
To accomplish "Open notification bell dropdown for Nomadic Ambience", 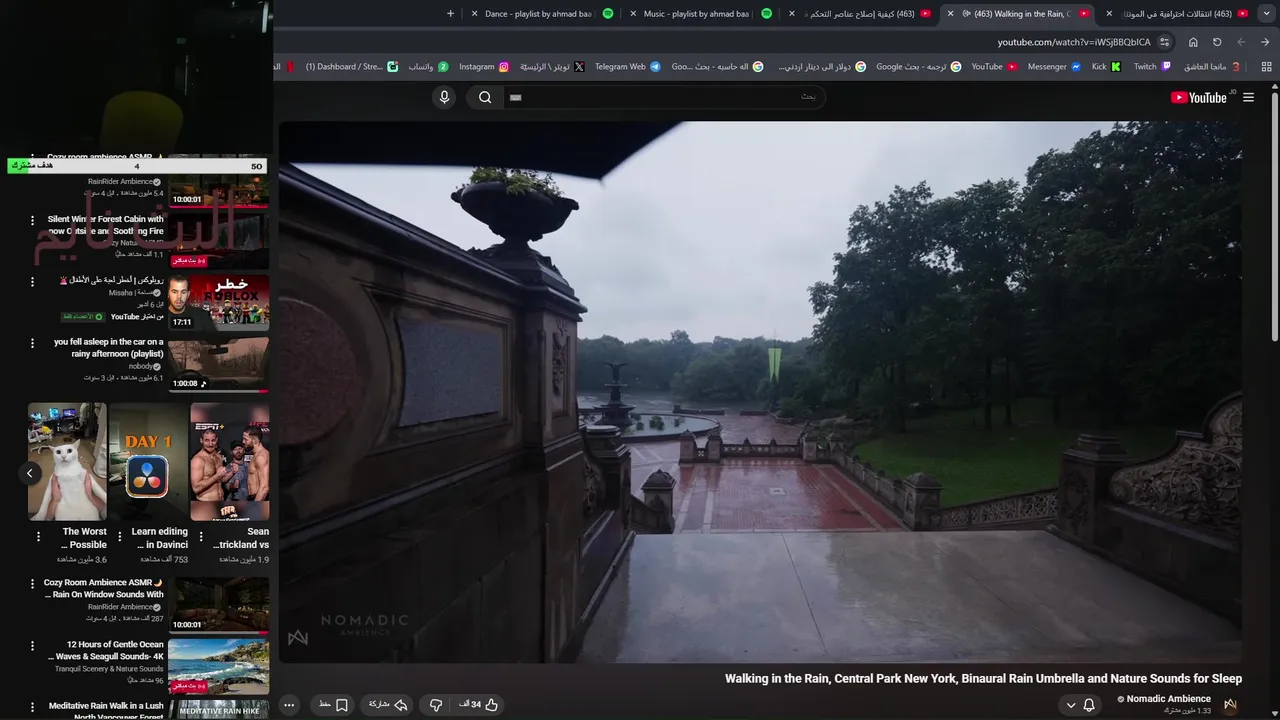I will [x=1080, y=705].
